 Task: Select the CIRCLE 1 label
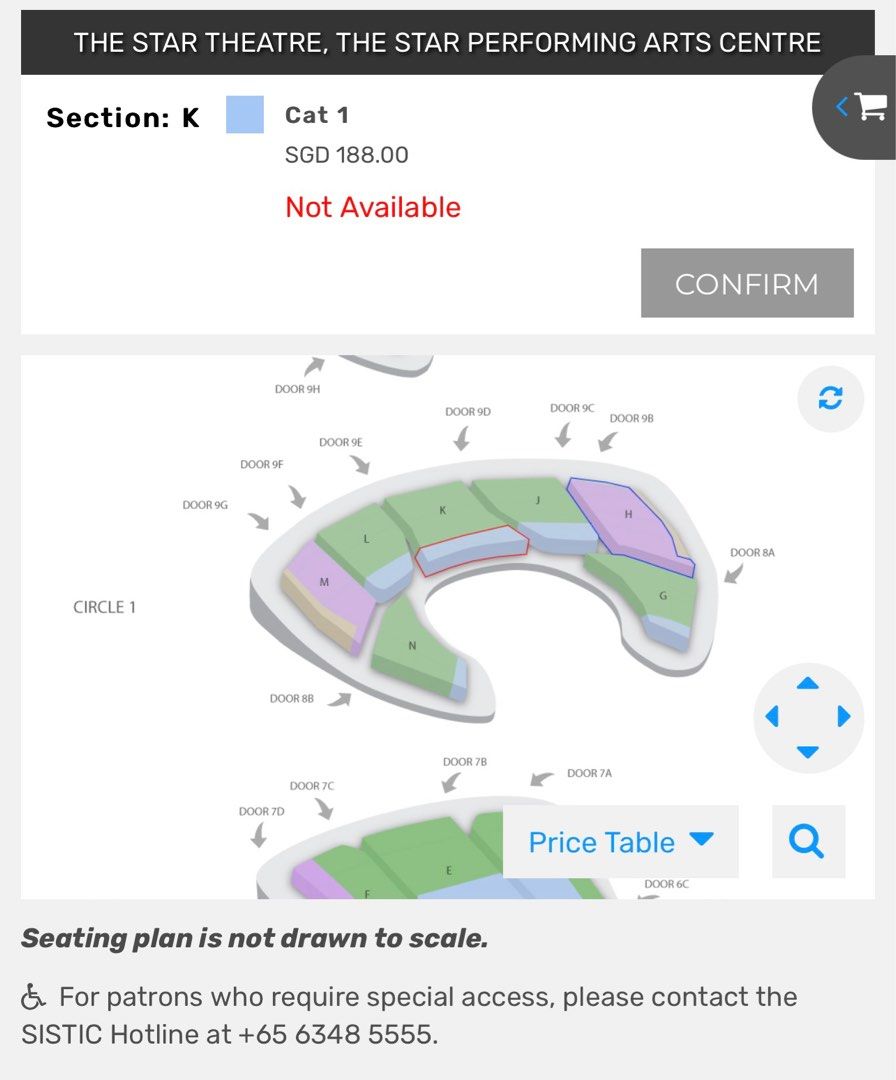coord(104,606)
